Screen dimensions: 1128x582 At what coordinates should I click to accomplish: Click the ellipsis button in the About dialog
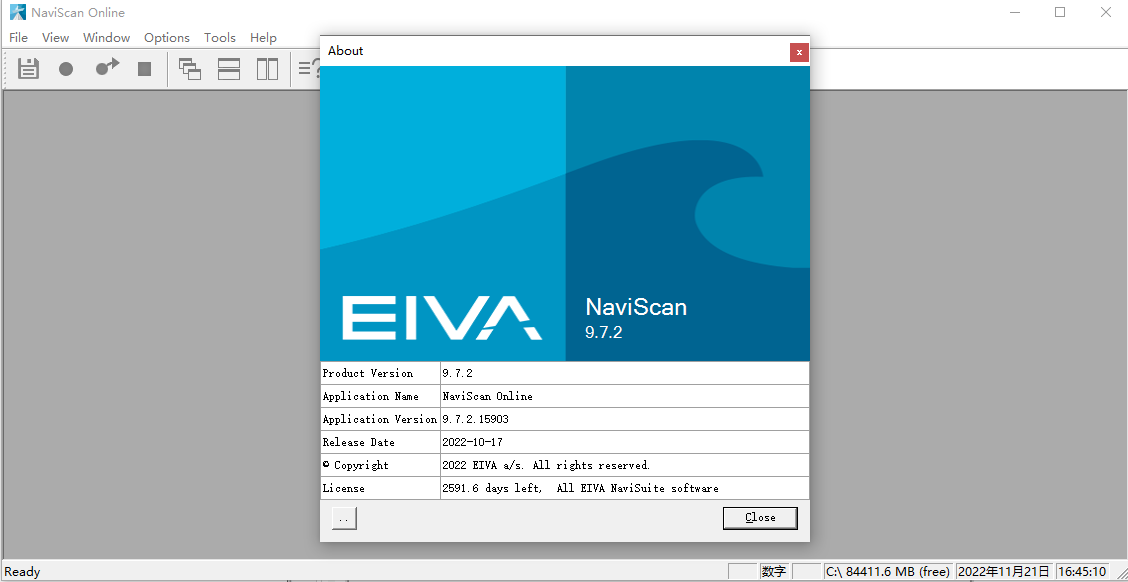(343, 518)
